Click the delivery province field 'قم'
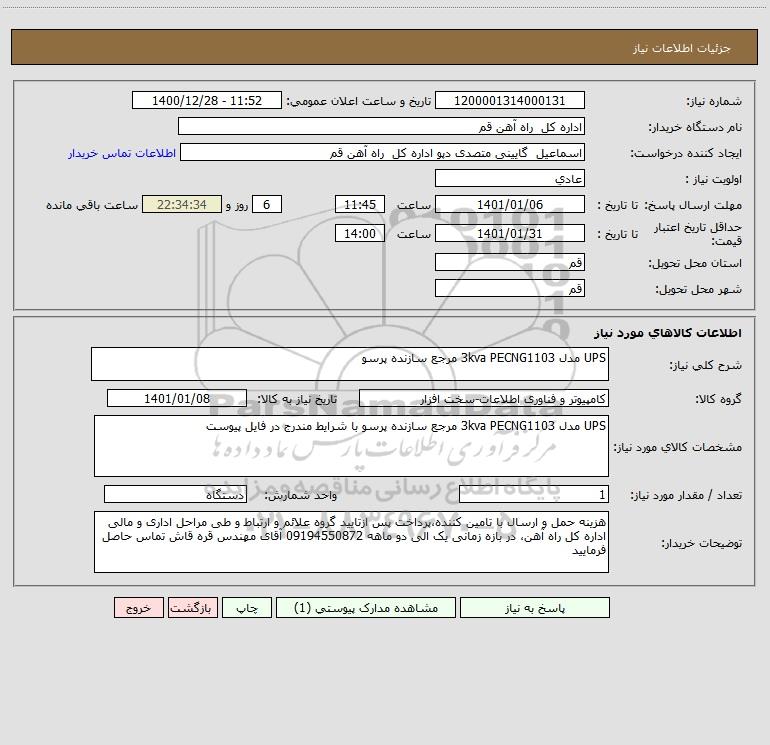The image size is (770, 745). click(x=510, y=262)
